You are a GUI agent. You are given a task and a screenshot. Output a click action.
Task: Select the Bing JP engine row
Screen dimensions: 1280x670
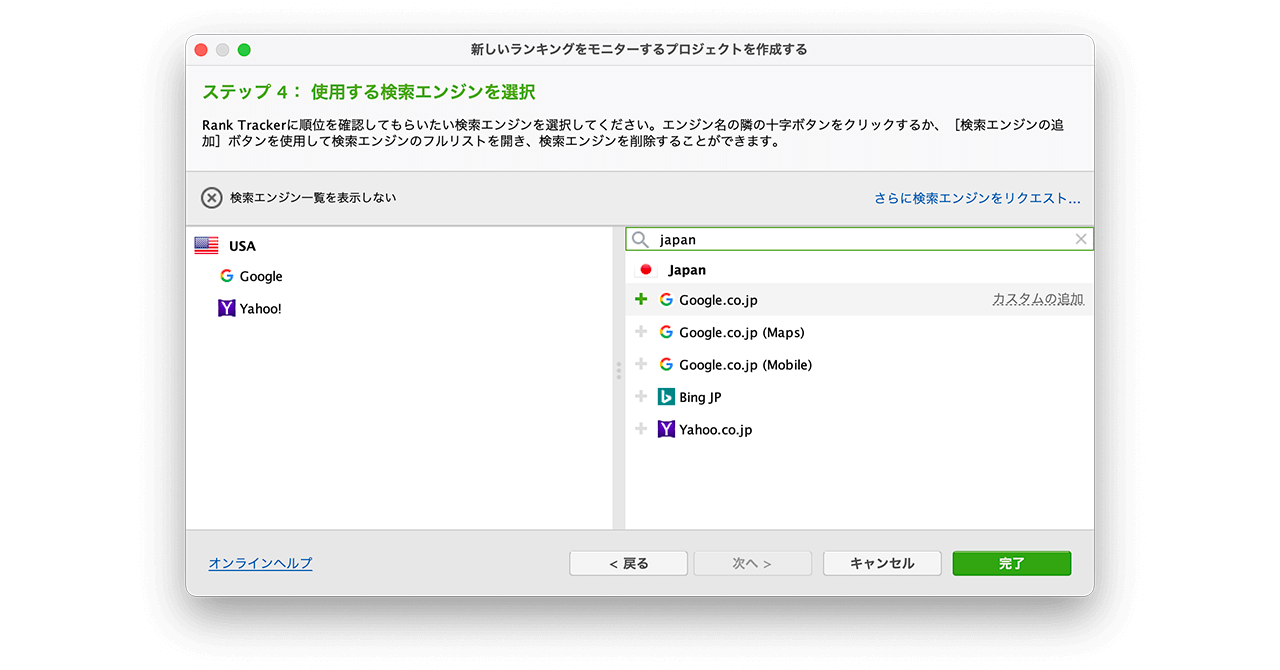coord(700,397)
